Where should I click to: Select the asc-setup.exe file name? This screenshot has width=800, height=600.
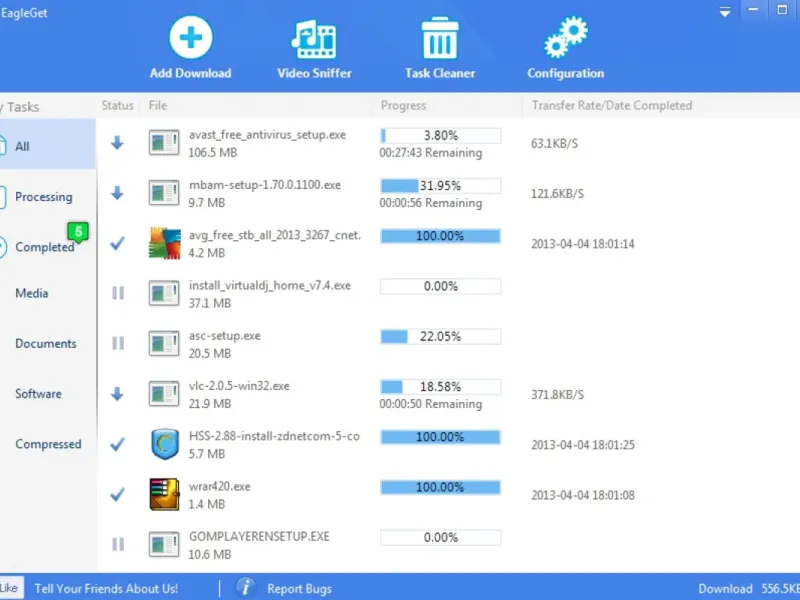[x=224, y=336]
